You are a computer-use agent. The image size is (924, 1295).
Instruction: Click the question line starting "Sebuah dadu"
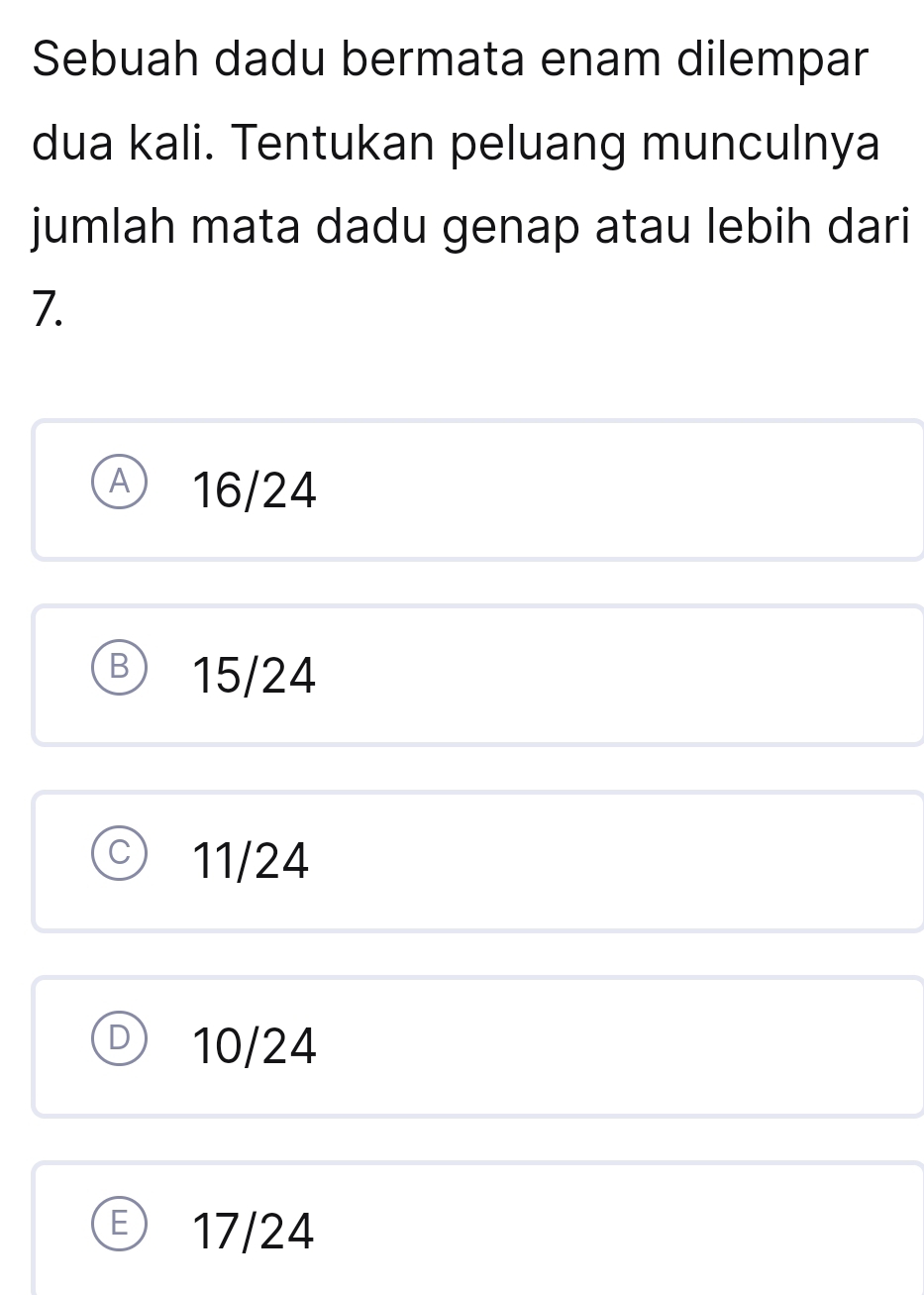451,60
